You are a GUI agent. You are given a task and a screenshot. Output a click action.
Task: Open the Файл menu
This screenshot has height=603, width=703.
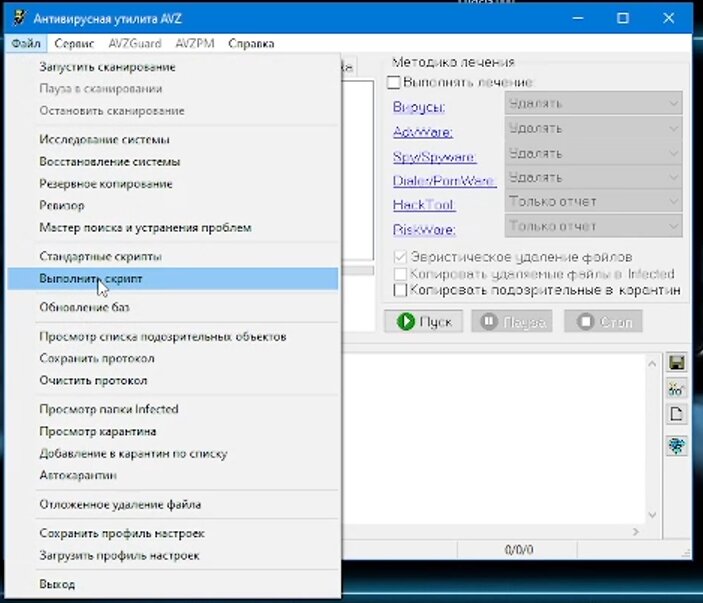[x=26, y=43]
